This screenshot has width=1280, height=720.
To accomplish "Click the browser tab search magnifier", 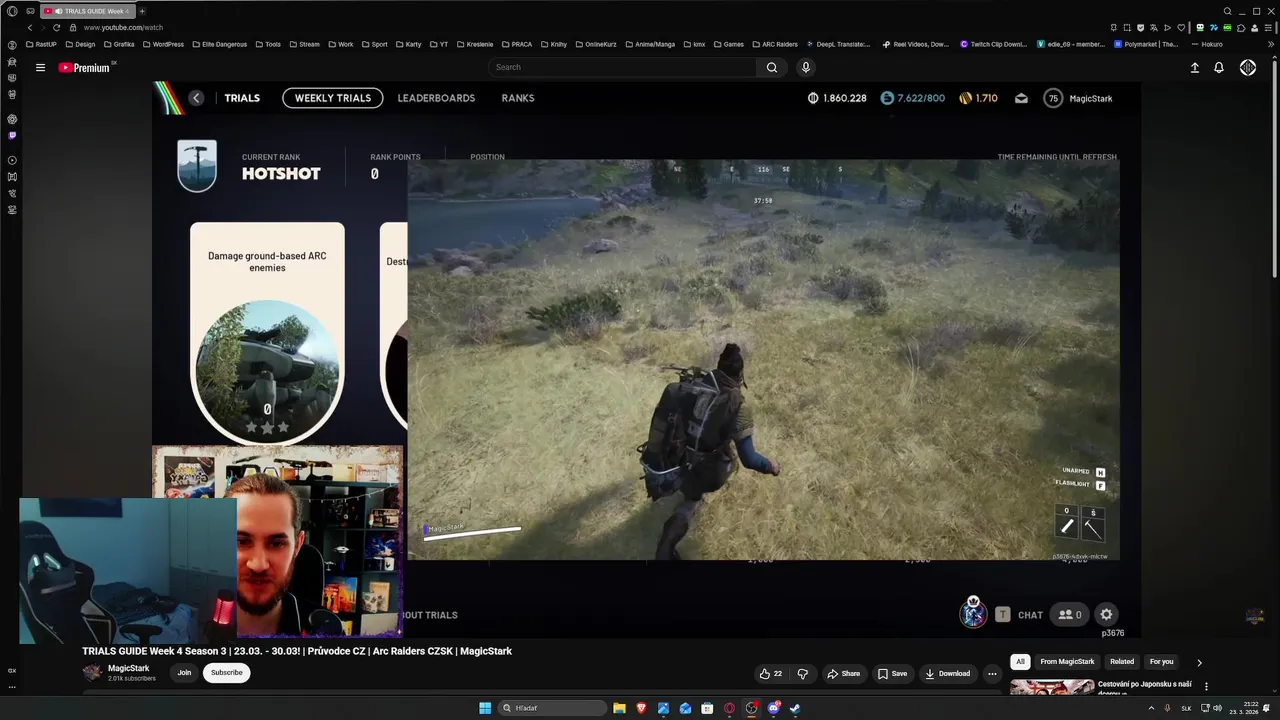I will (1227, 11).
